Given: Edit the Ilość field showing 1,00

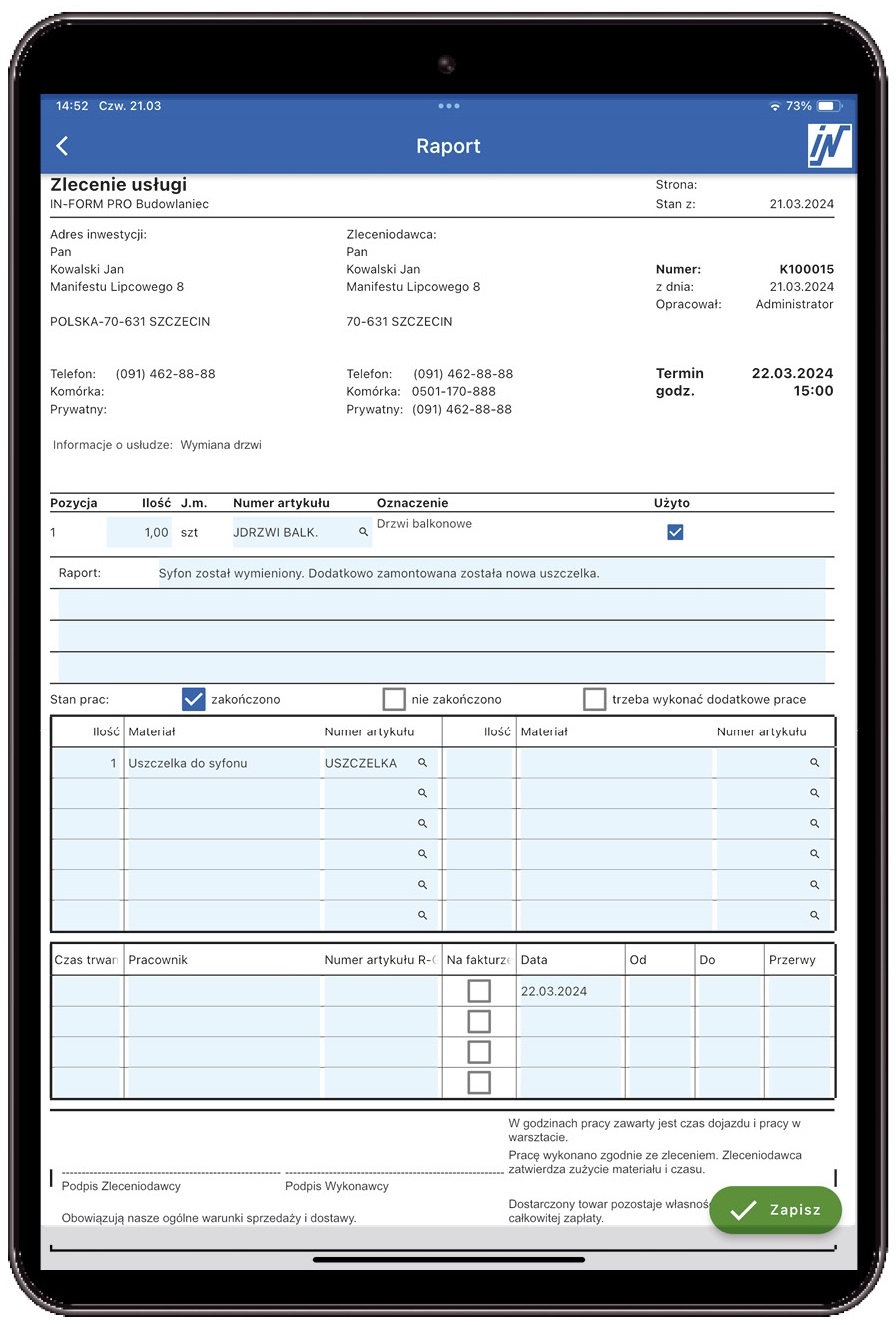Looking at the screenshot, I should click(140, 533).
